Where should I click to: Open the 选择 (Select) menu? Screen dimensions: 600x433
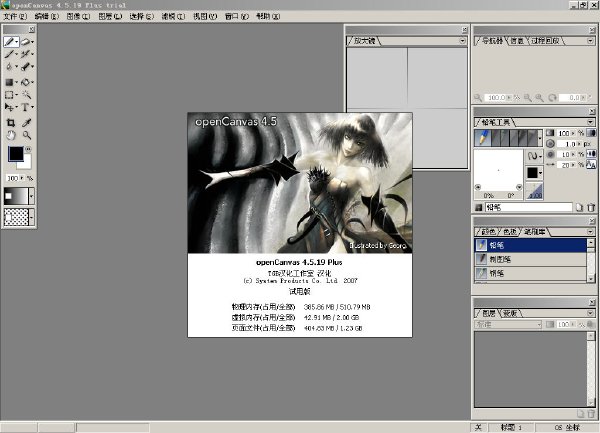[142, 16]
